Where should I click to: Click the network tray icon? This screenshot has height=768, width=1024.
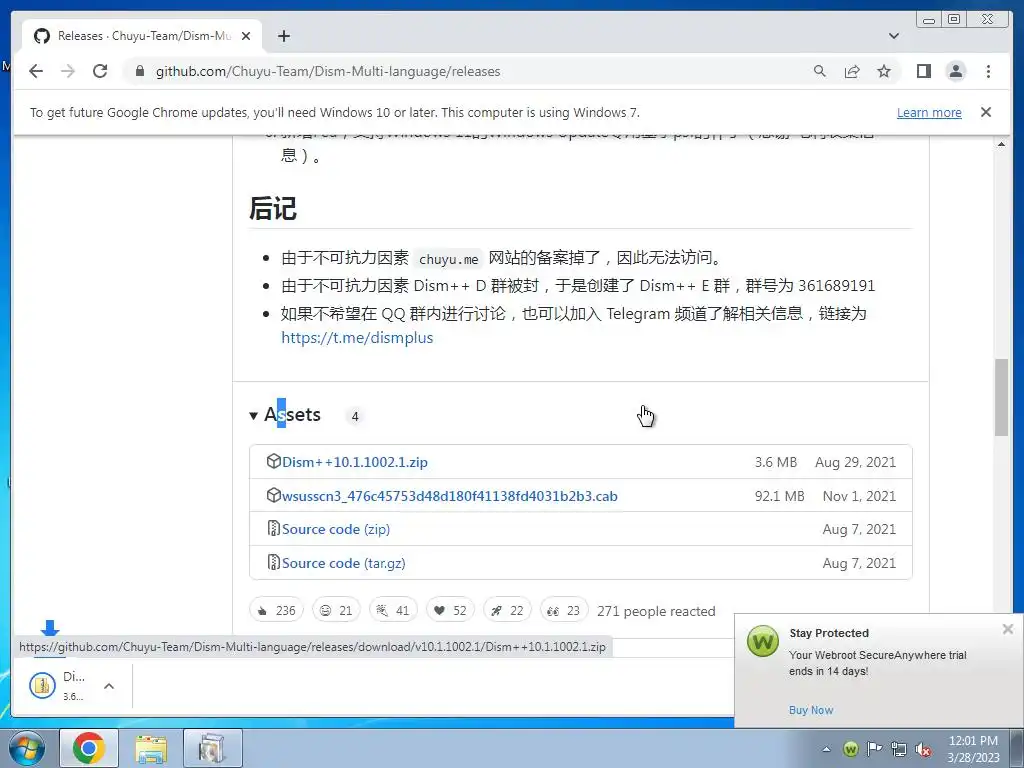pos(899,749)
